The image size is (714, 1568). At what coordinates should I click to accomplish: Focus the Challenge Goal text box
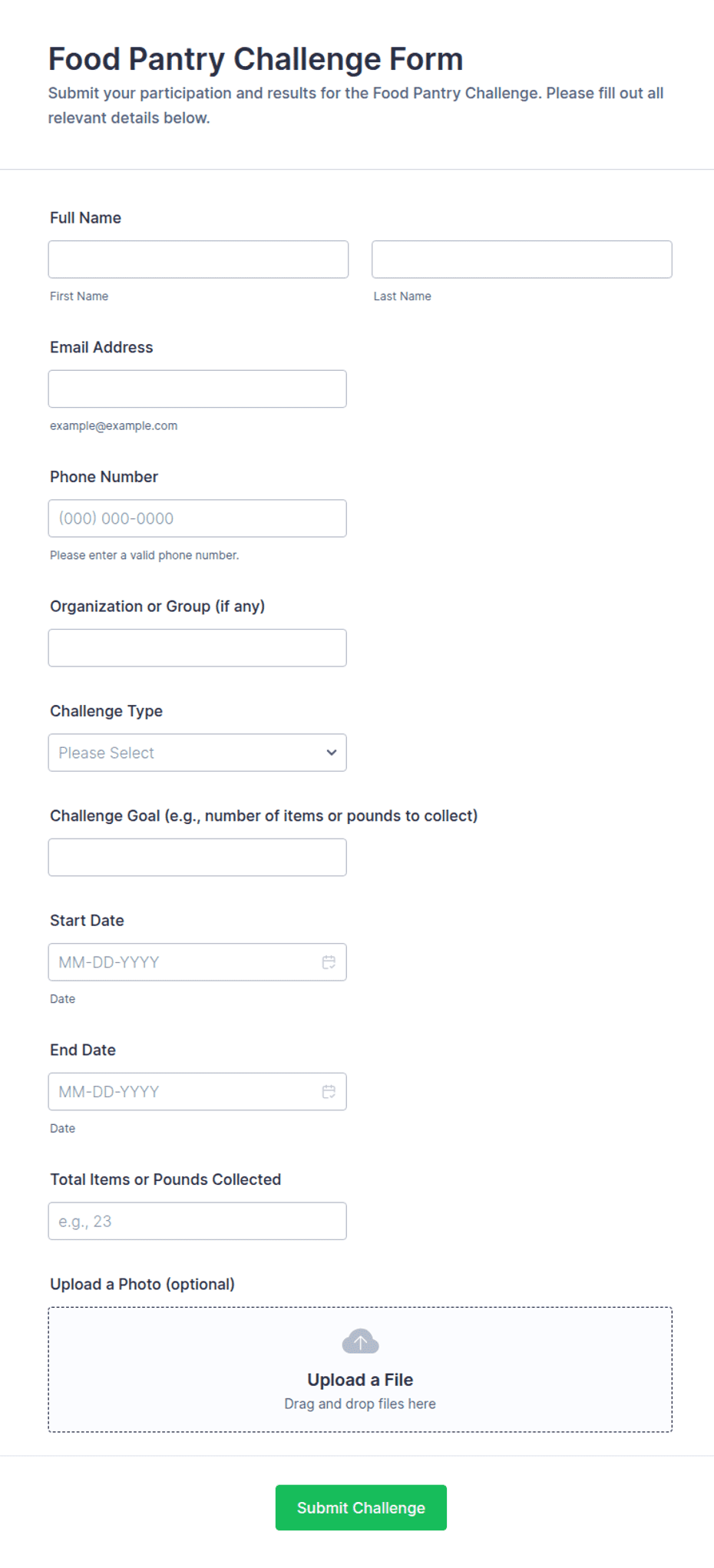197,858
